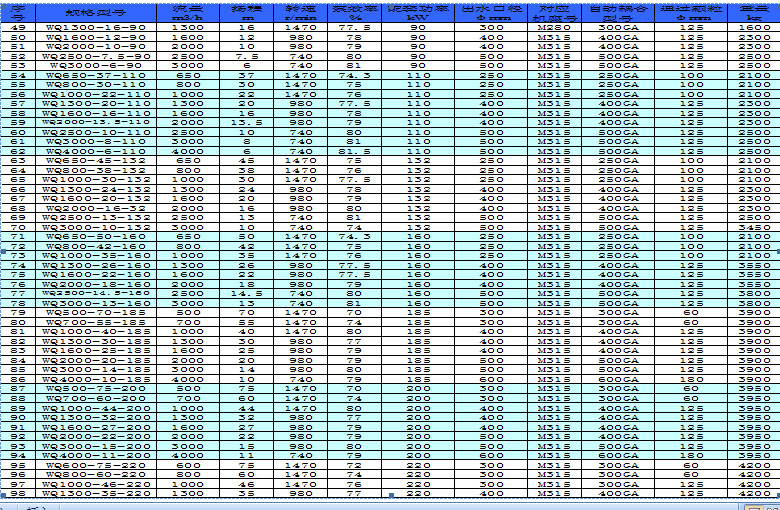Select model cell WQ3000-13-160
Viewport: 780px width, 510px height.
coord(96,303)
